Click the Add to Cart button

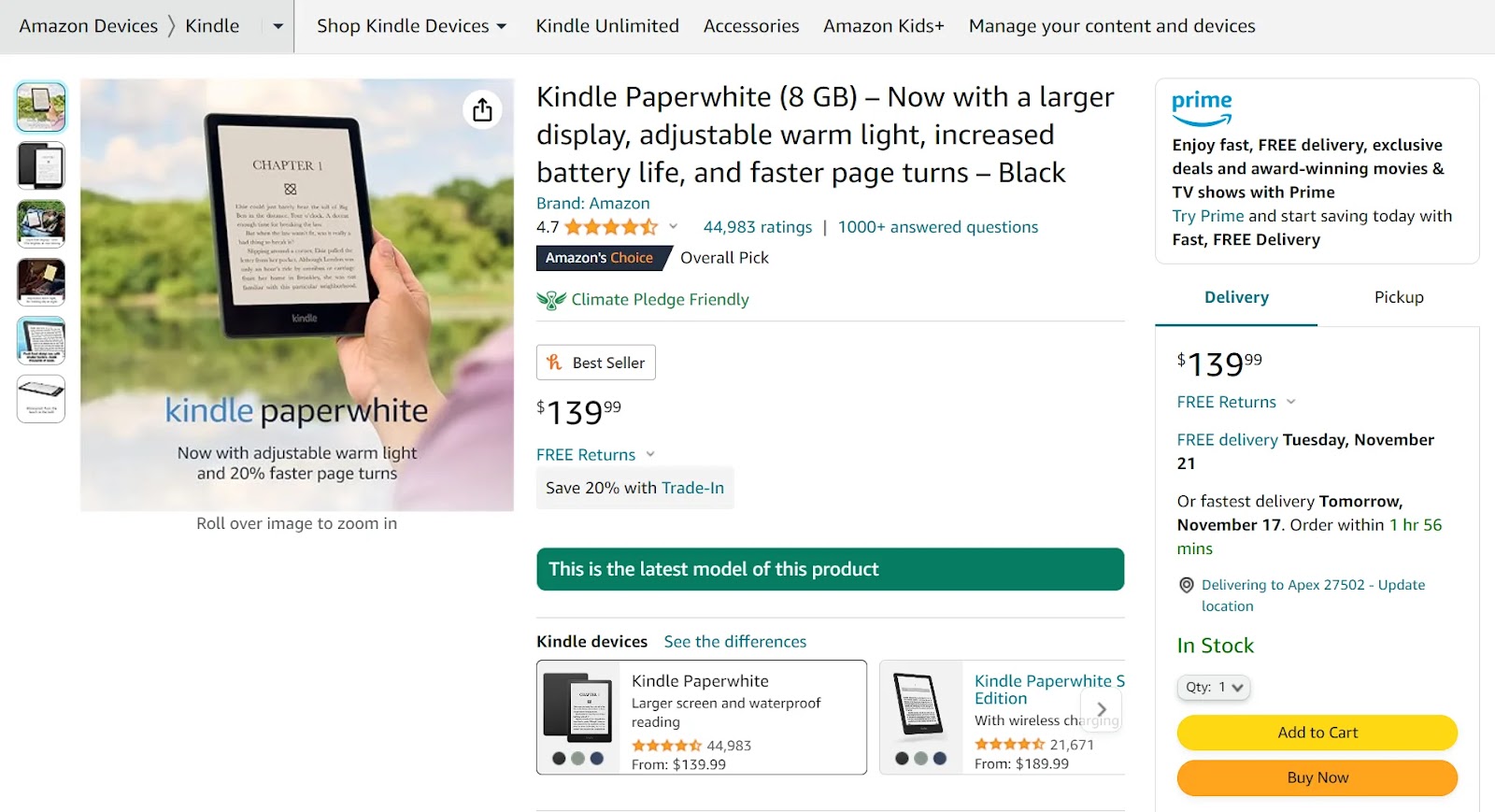[x=1317, y=733]
